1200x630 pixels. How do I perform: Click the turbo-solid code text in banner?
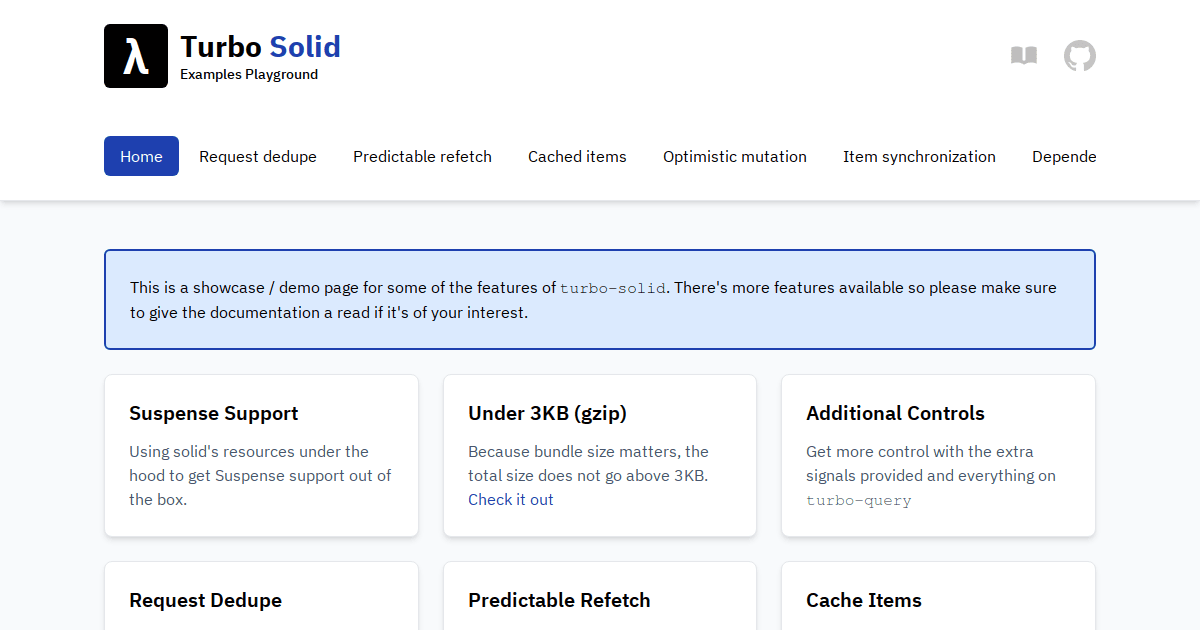(614, 288)
